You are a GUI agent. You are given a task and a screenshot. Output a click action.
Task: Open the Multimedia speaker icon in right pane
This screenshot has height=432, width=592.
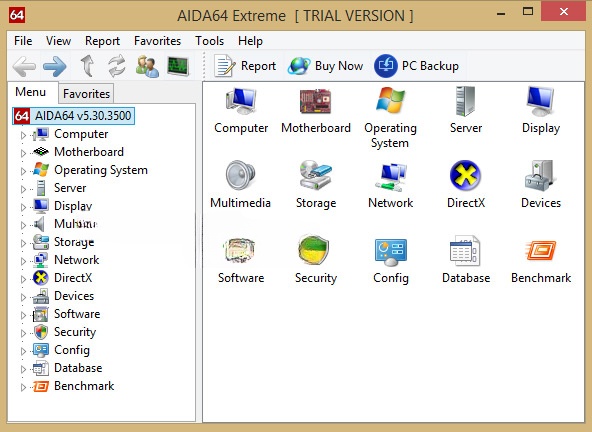coord(240,175)
